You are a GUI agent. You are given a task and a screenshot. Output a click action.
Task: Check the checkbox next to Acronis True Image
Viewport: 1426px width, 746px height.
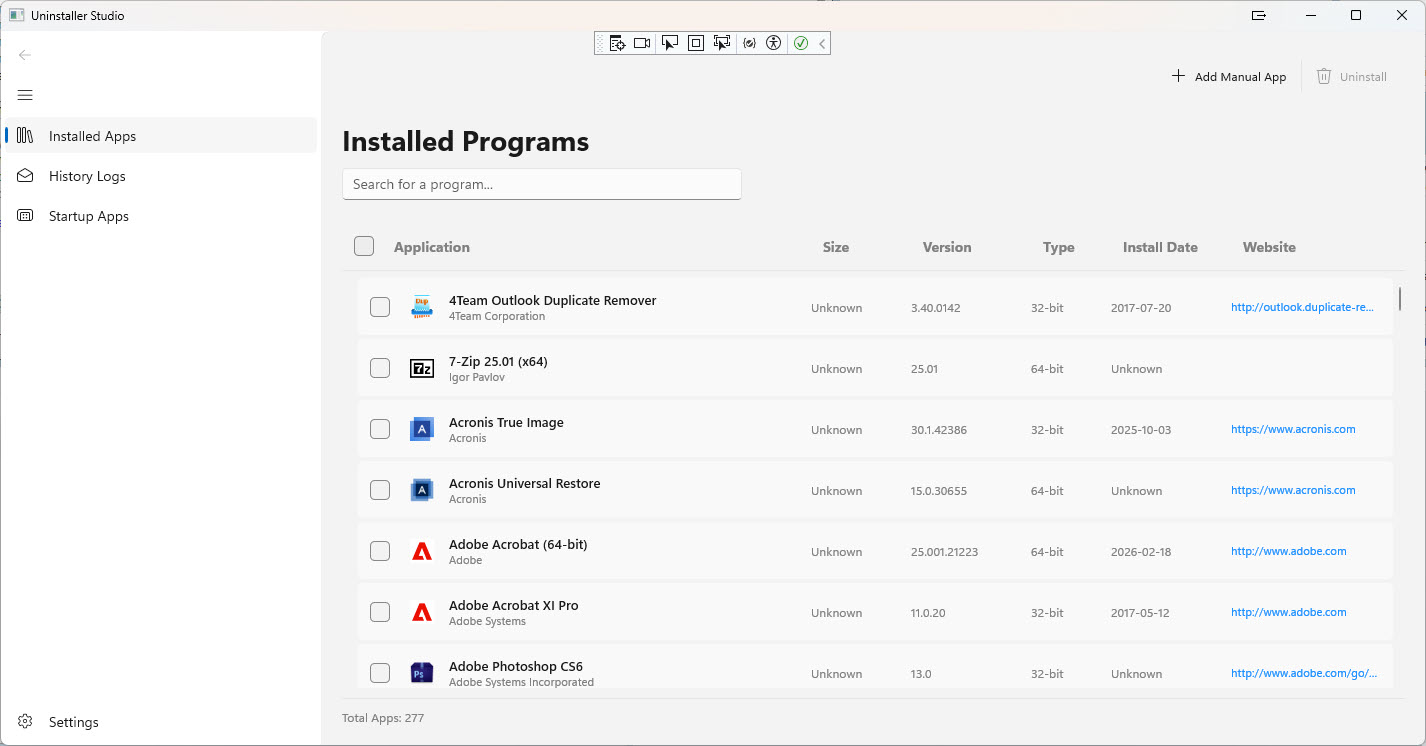click(380, 429)
